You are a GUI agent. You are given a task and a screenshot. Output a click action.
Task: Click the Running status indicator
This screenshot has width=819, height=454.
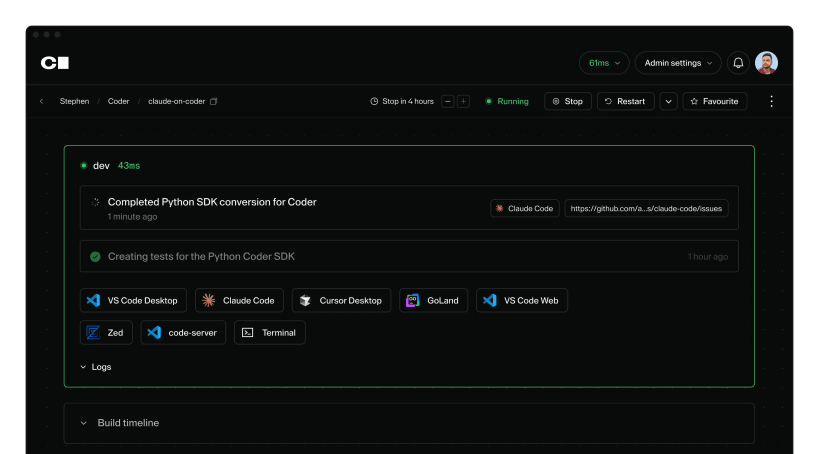[507, 101]
